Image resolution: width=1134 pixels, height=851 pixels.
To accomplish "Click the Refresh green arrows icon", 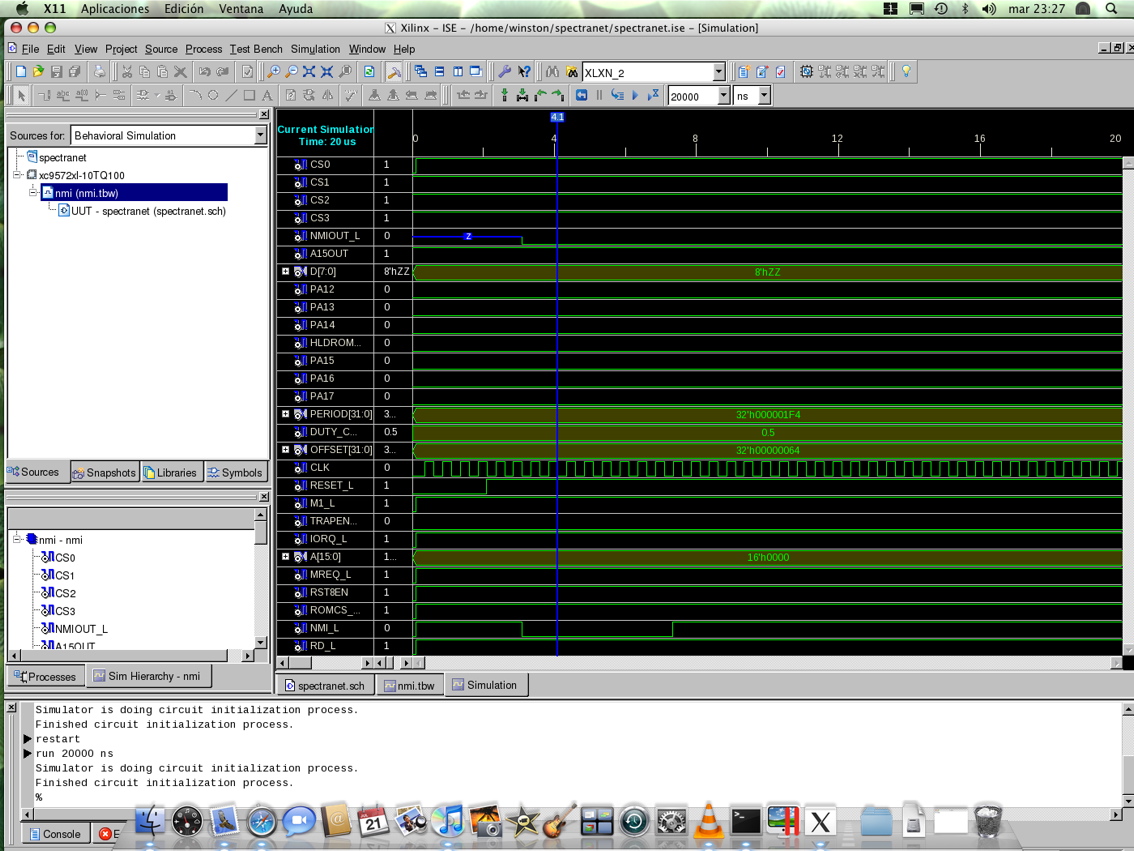I will pos(370,72).
